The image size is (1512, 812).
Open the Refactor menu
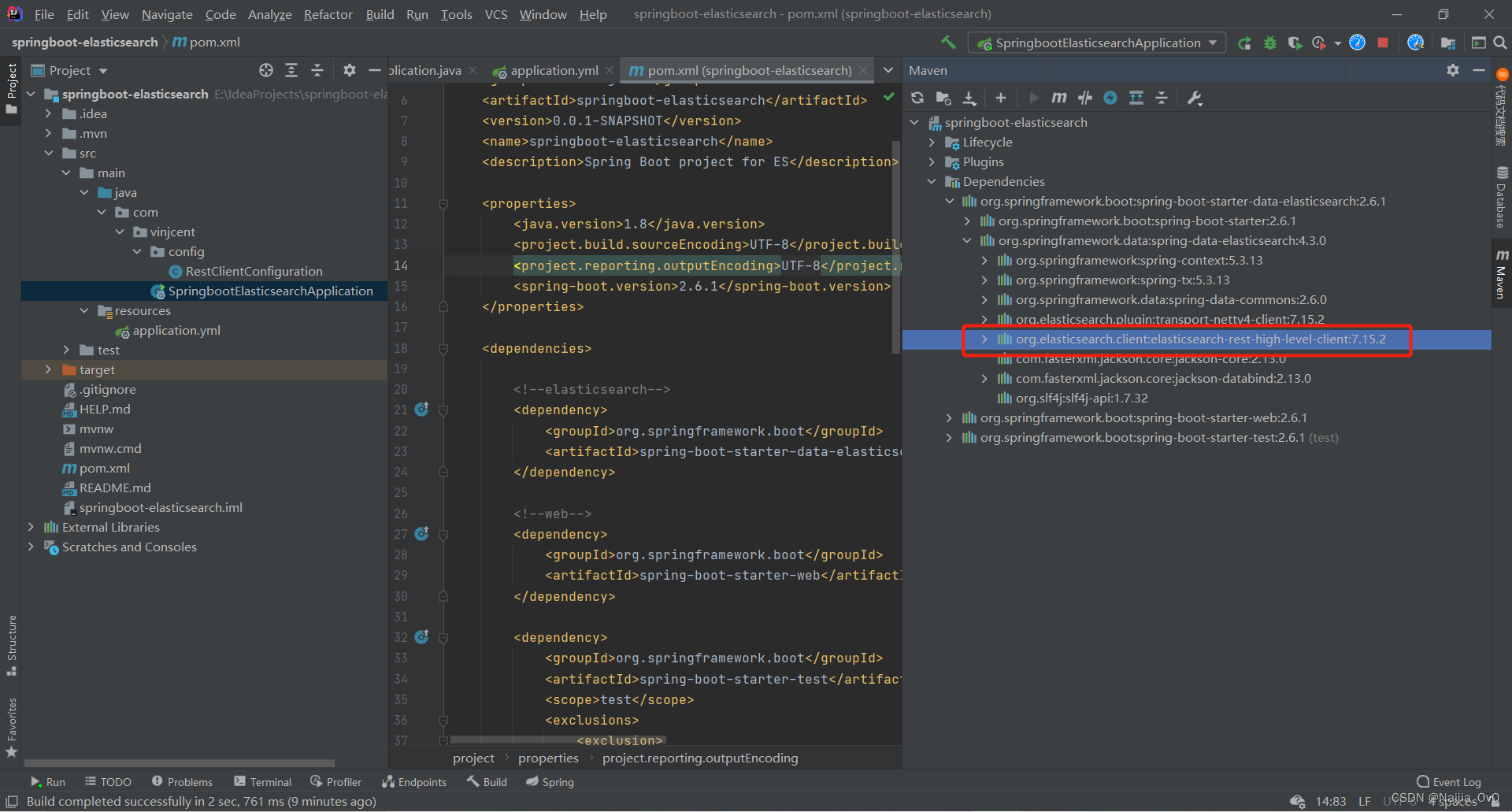click(x=328, y=14)
